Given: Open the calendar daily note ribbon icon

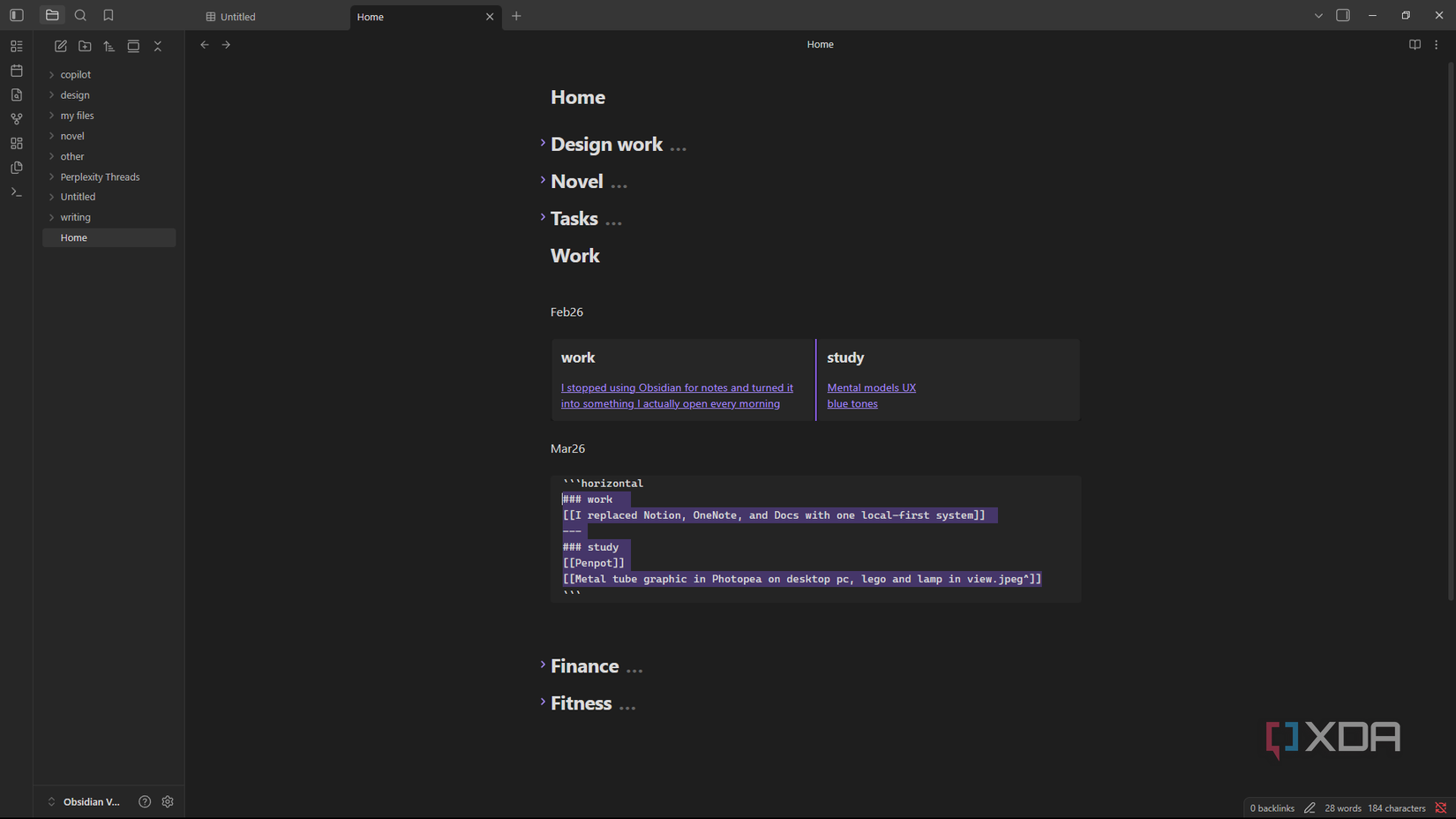Looking at the screenshot, I should pos(17,71).
